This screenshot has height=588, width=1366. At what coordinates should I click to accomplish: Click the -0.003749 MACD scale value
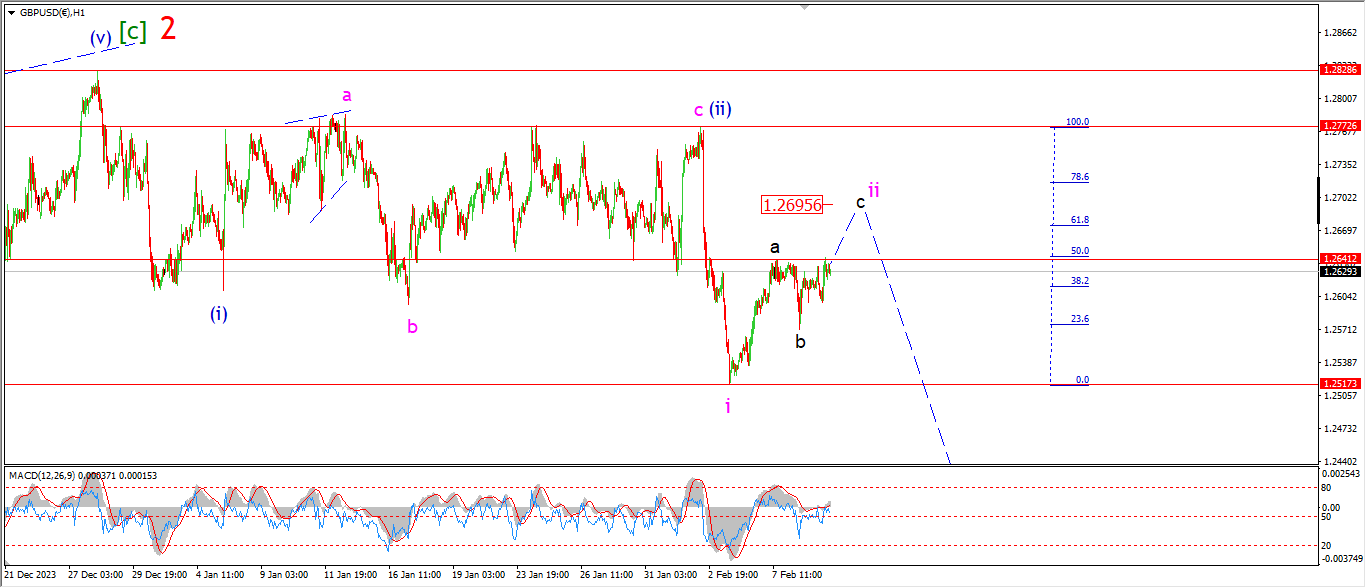[x=1340, y=558]
